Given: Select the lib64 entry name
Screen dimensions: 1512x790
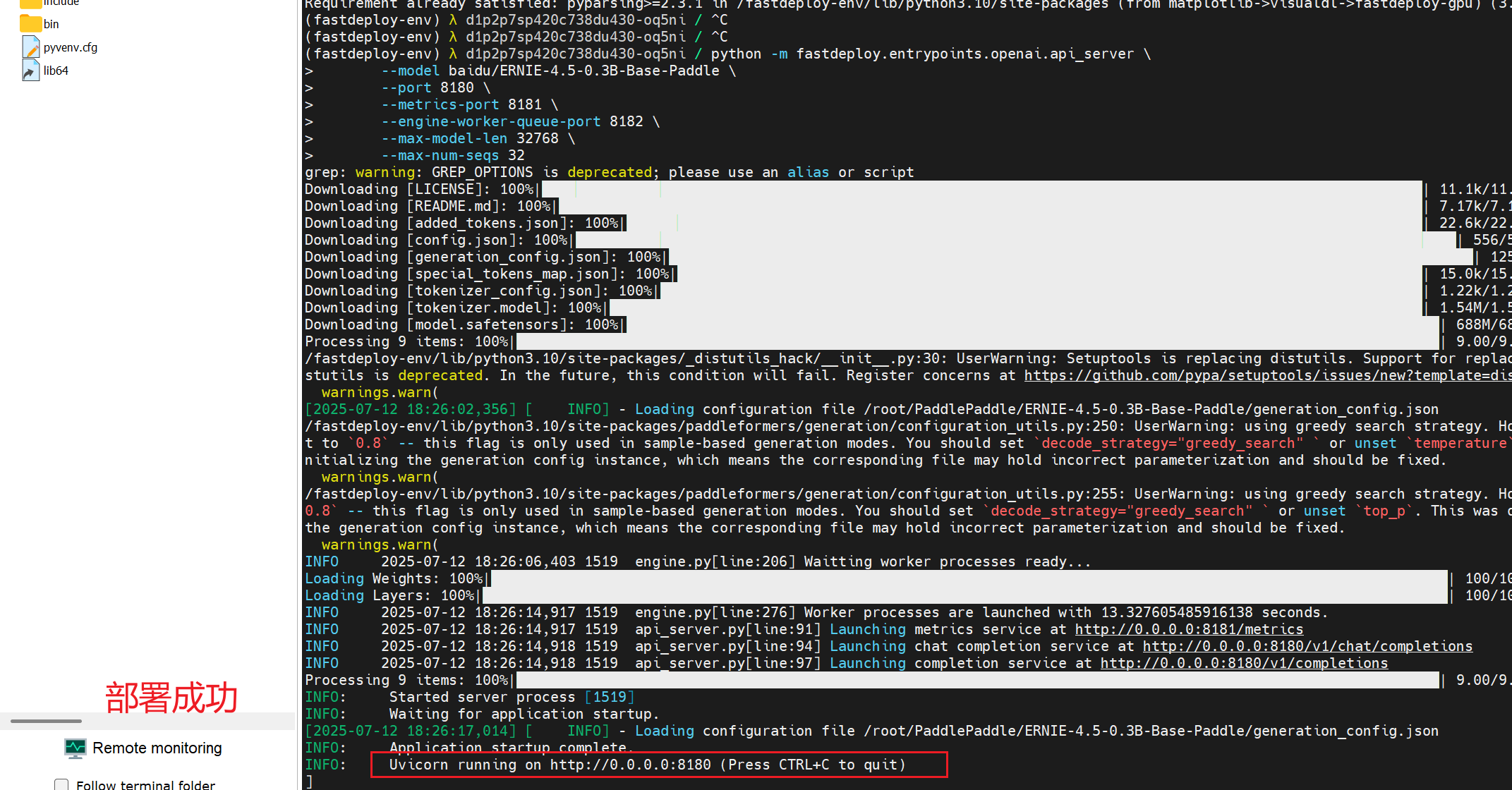Looking at the screenshot, I should tap(56, 71).
